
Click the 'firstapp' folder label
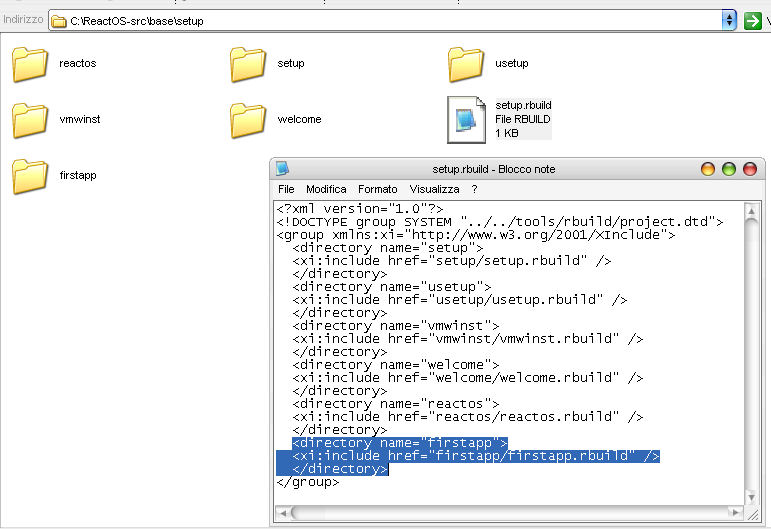pyautogui.click(x=78, y=176)
